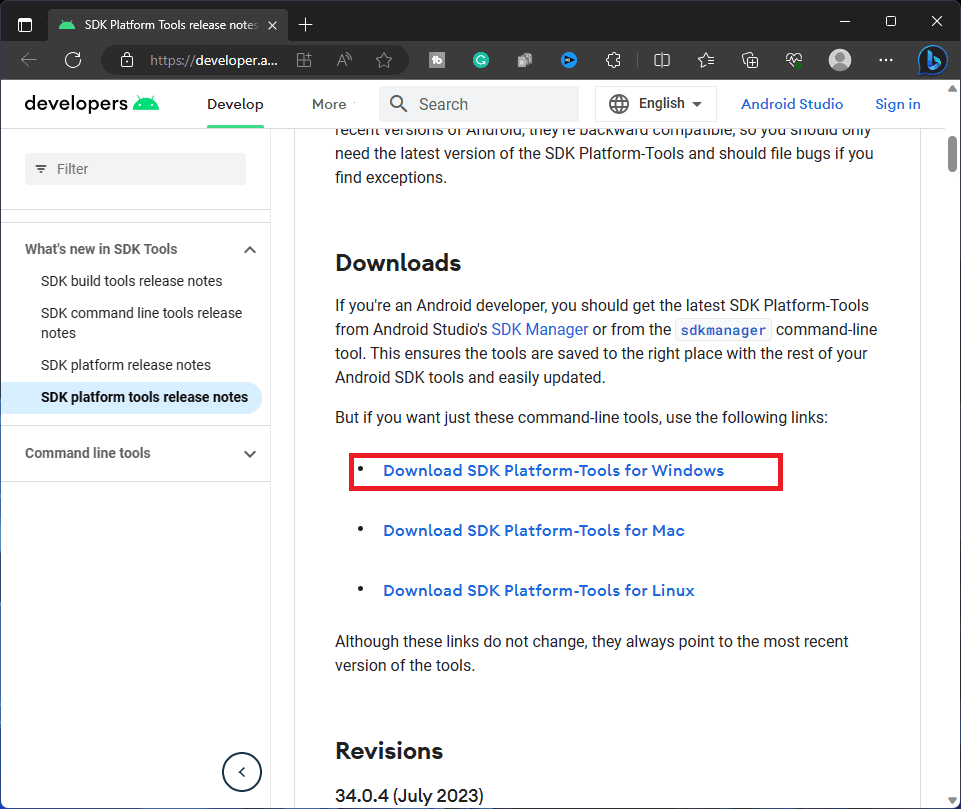Collapse the side navigation panel arrow button

[241, 771]
